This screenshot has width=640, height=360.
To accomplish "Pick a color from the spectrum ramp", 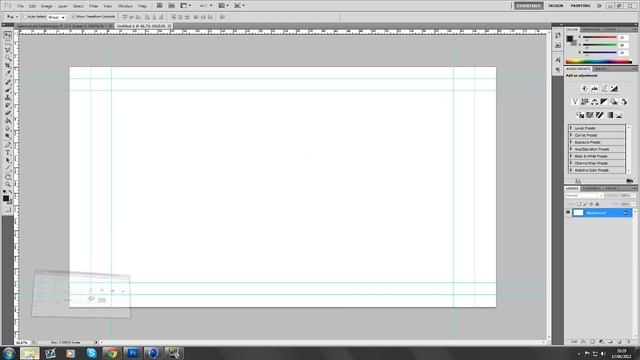I will (x=599, y=62).
